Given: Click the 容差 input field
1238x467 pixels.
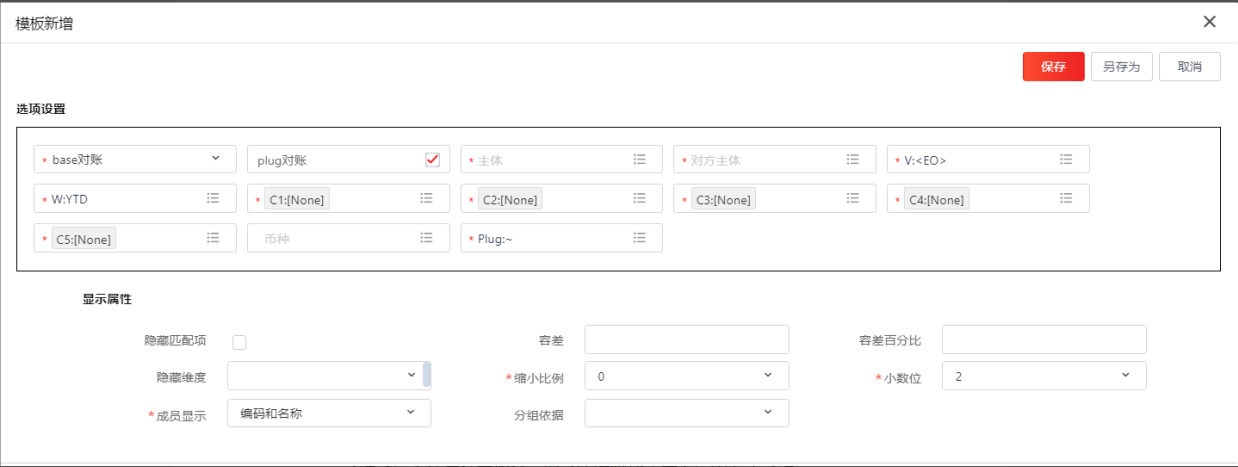Looking at the screenshot, I should point(686,340).
